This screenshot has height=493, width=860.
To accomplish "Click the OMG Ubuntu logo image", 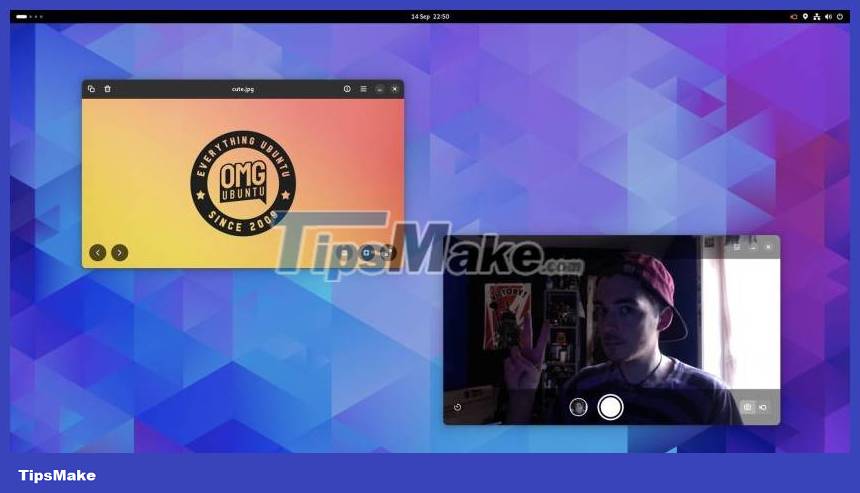I will tap(243, 183).
